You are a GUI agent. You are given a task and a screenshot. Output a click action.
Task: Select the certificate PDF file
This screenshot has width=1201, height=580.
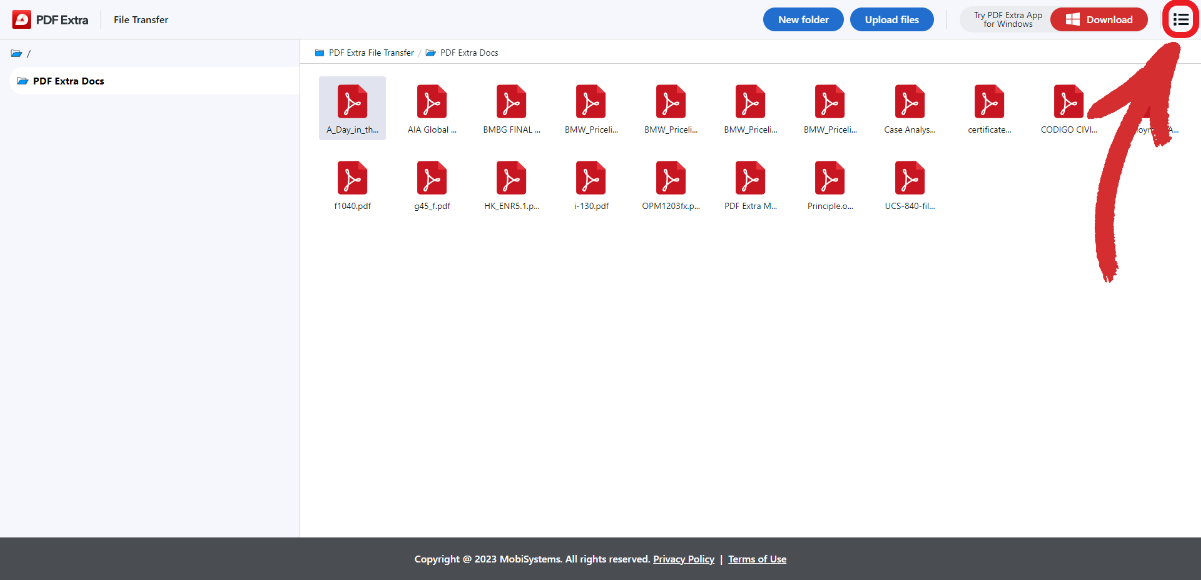coord(989,108)
